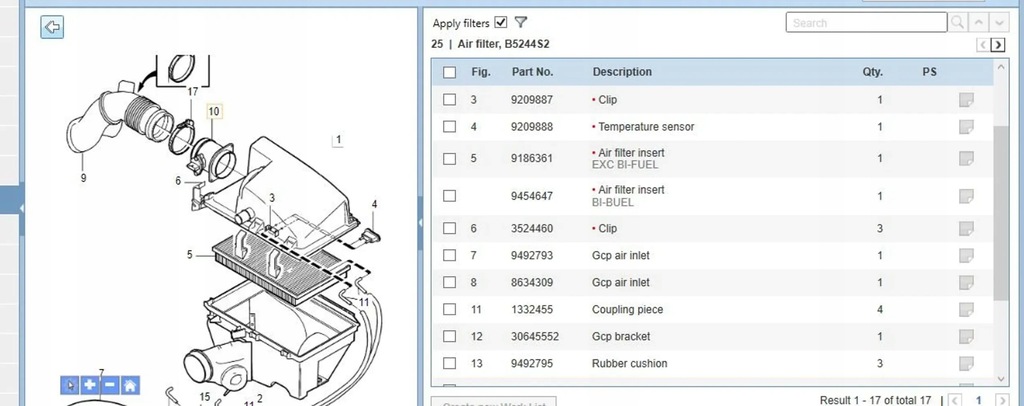This screenshot has height=406, width=1024.
Task: Go to the next section beside the Air filter title
Action: (998, 44)
